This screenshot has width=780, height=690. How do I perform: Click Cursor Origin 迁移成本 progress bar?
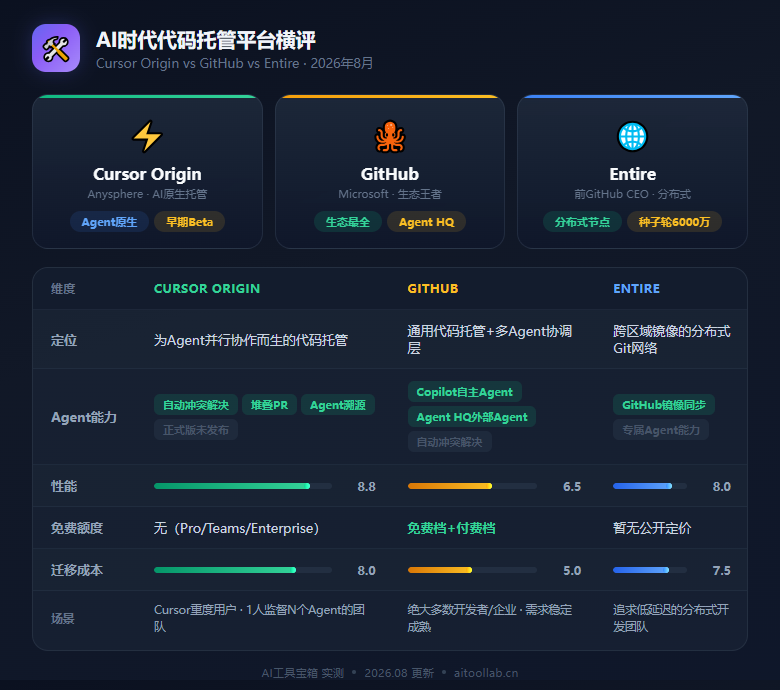(x=243, y=570)
